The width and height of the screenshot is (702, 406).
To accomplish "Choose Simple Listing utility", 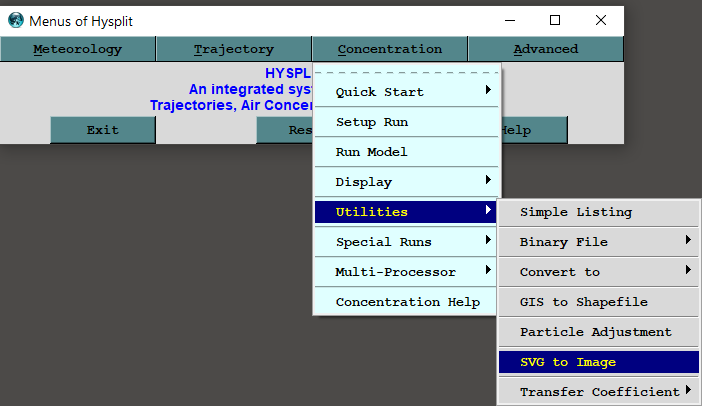I will pyautogui.click(x=599, y=212).
